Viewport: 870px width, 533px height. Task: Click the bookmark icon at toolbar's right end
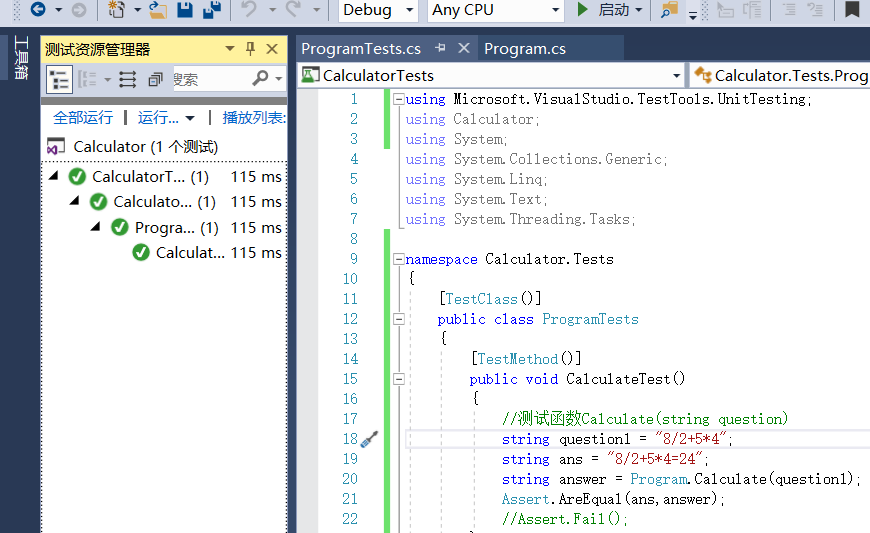tap(852, 10)
